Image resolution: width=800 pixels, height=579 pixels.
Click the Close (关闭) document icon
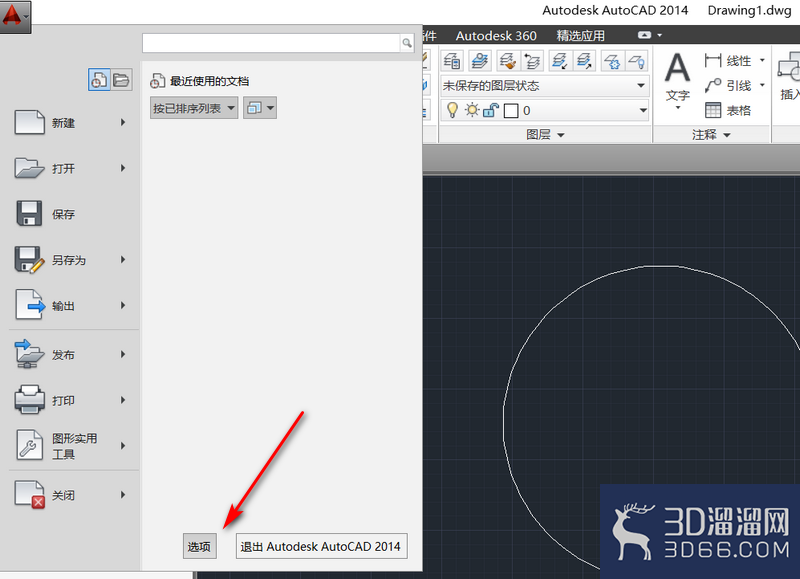click(x=30, y=494)
